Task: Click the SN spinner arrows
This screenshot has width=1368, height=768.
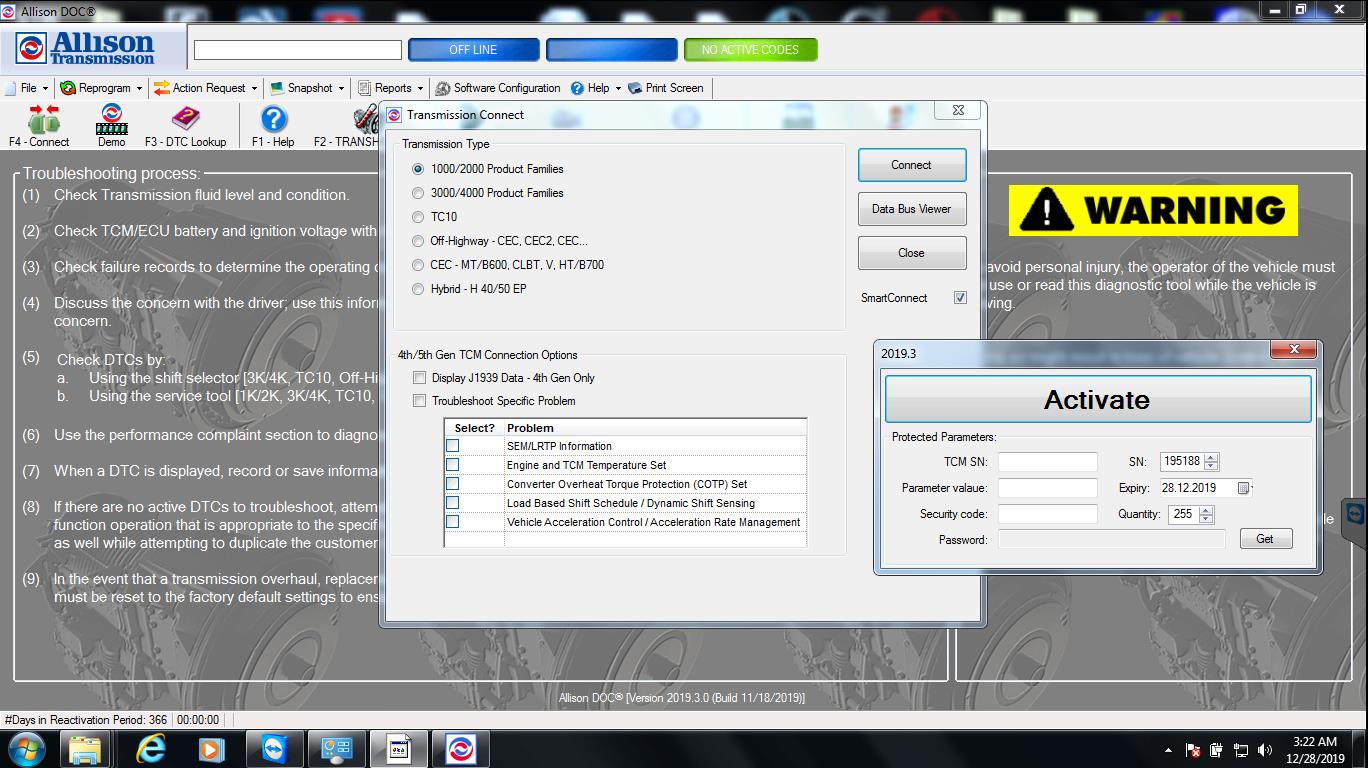Action: (1211, 462)
